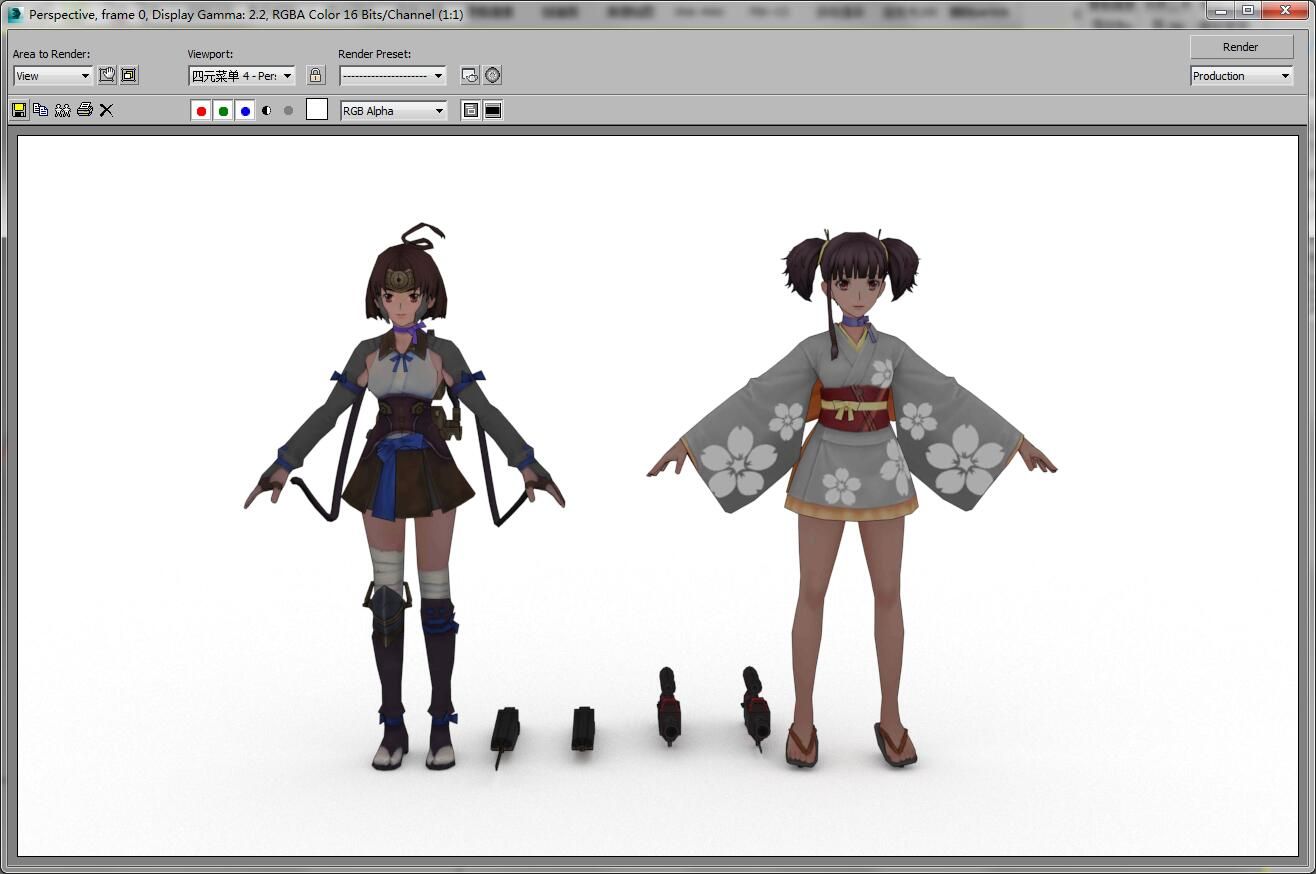Click the Auto Region Selected icon
Viewport: 1316px width, 874px height.
click(129, 75)
